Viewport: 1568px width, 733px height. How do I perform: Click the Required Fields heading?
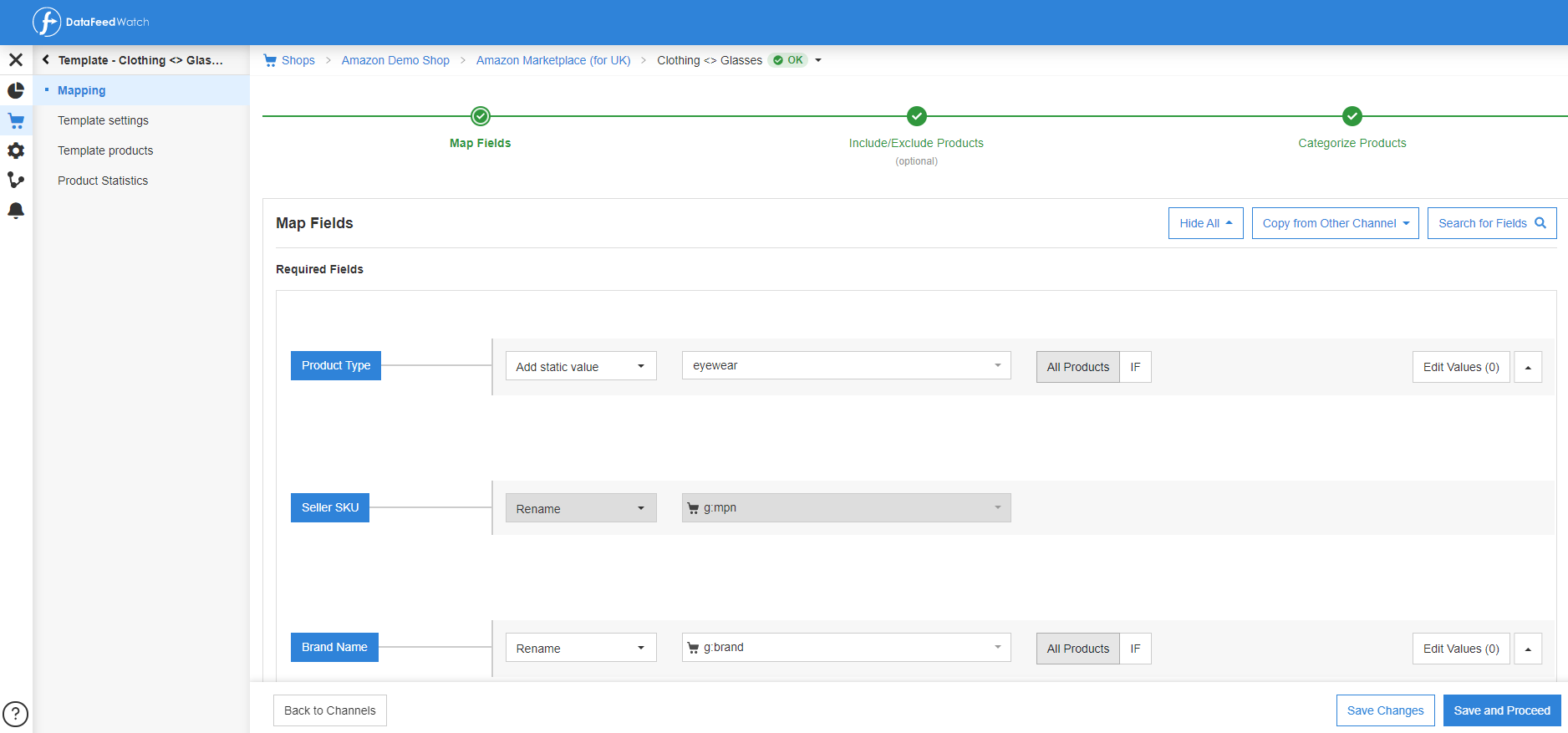pyautogui.click(x=319, y=269)
